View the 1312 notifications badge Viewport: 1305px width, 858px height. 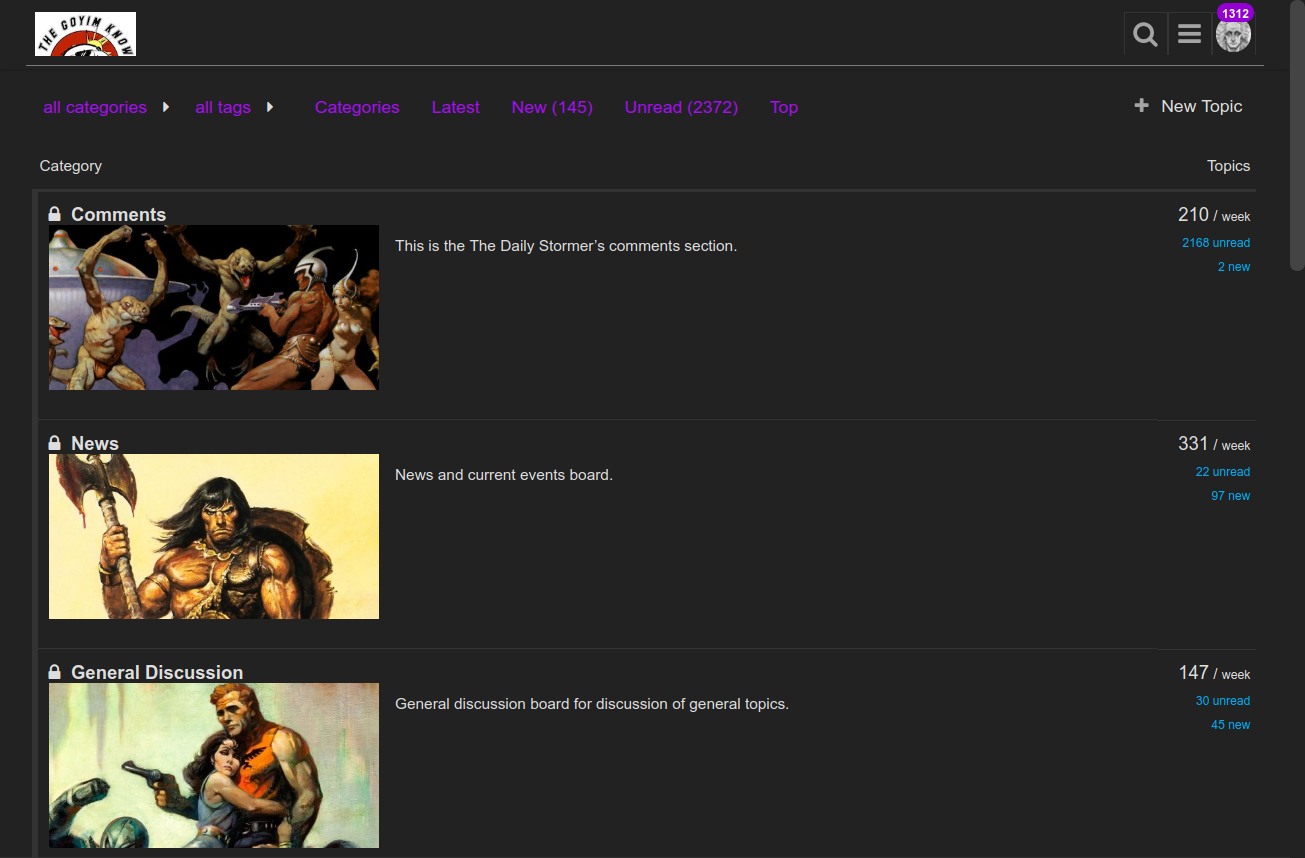pos(1235,13)
